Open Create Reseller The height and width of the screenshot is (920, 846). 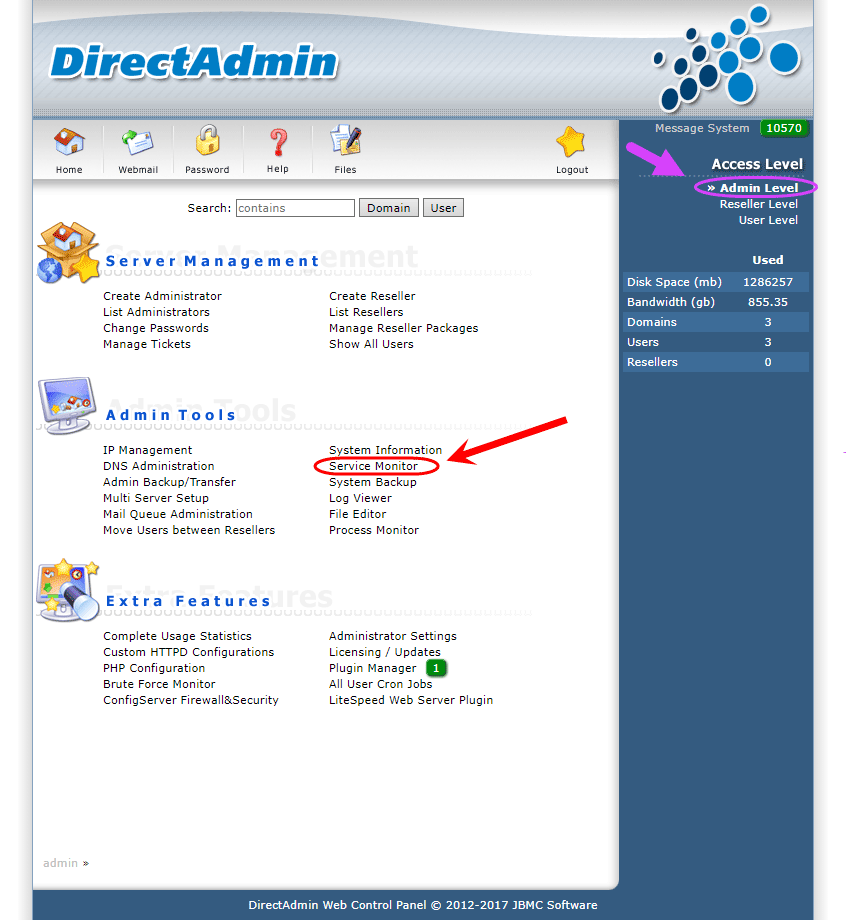[x=372, y=296]
